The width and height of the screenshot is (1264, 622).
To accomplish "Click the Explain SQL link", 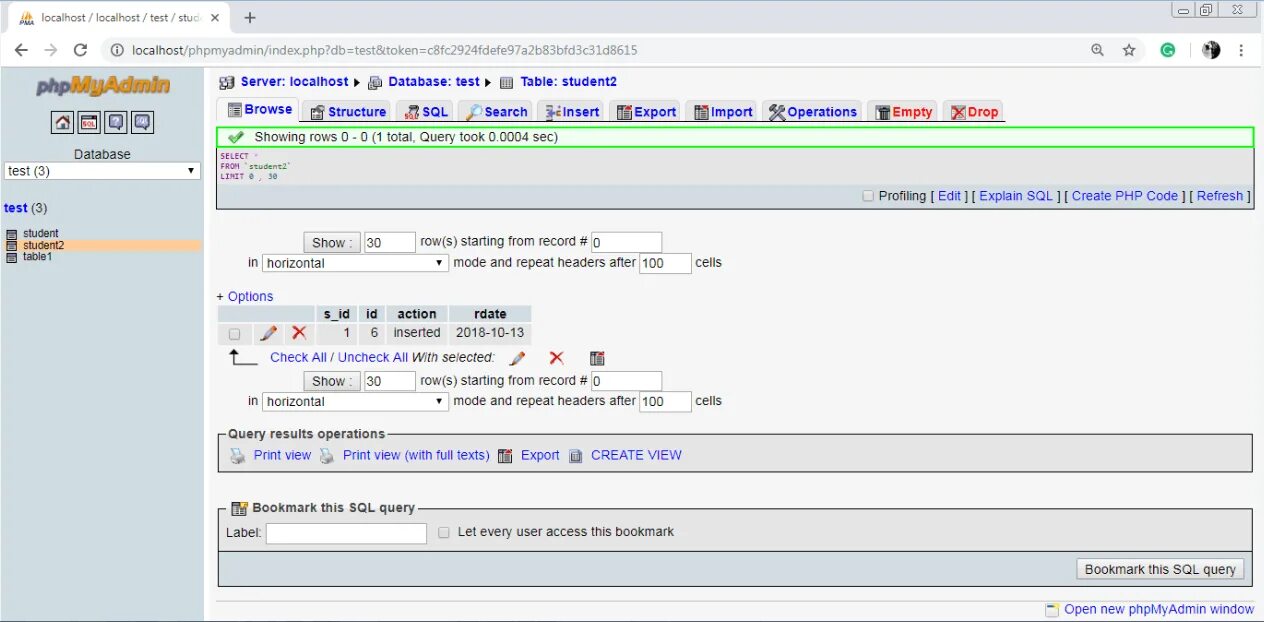I will 1016,196.
